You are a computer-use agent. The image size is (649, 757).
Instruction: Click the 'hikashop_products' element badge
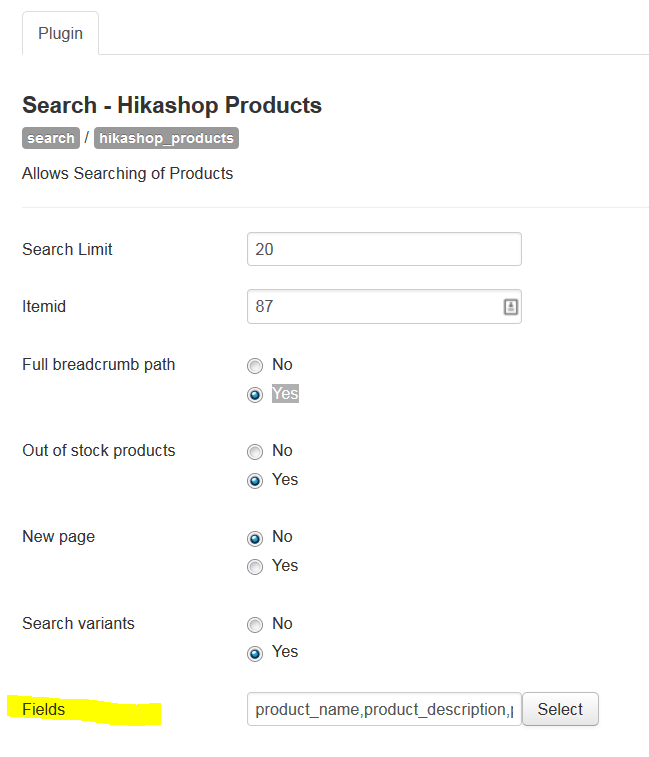pos(166,139)
